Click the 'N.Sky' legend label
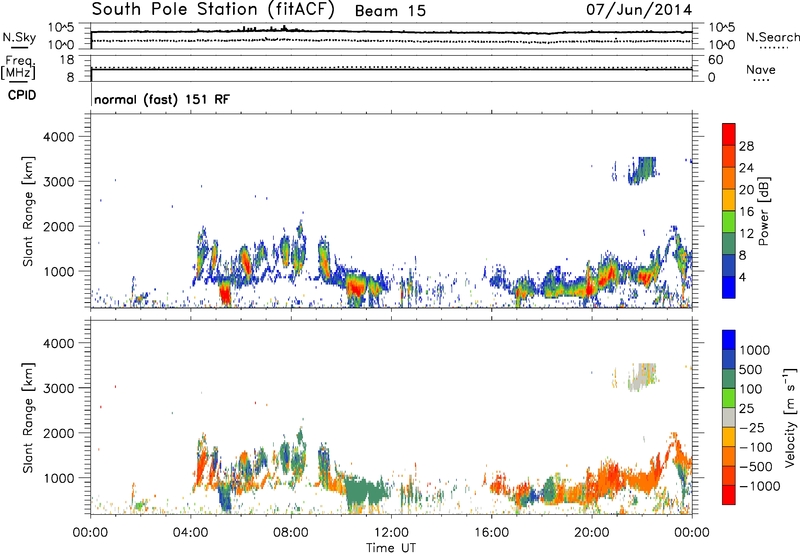This screenshot has width=800, height=554. [19, 37]
